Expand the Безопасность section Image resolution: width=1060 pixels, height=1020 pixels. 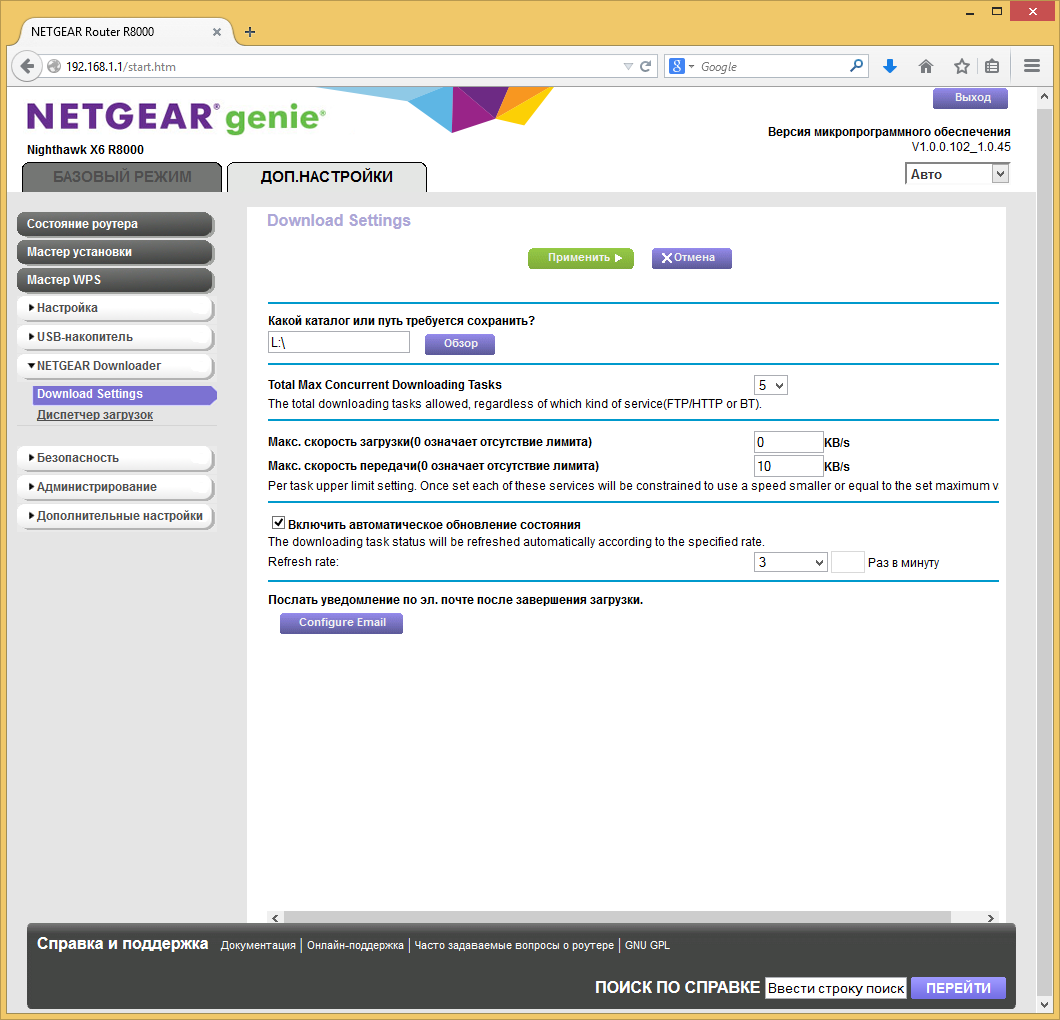coord(115,458)
